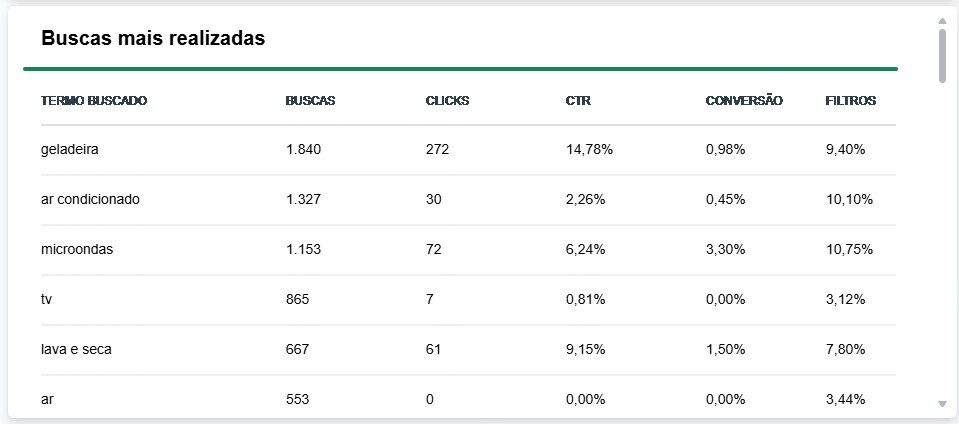This screenshot has width=959, height=424.
Task: Click the scrollbar up arrow
Action: 942,21
